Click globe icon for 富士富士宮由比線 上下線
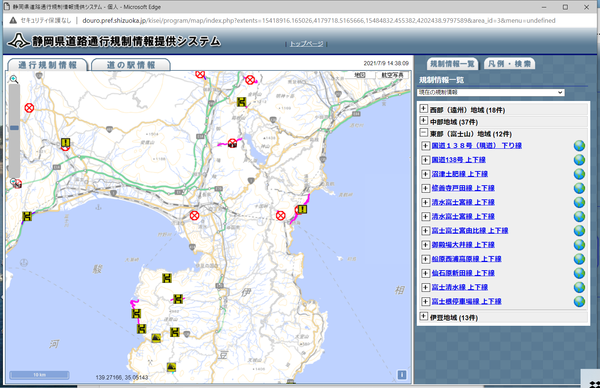This screenshot has height=388, width=600. click(579, 231)
